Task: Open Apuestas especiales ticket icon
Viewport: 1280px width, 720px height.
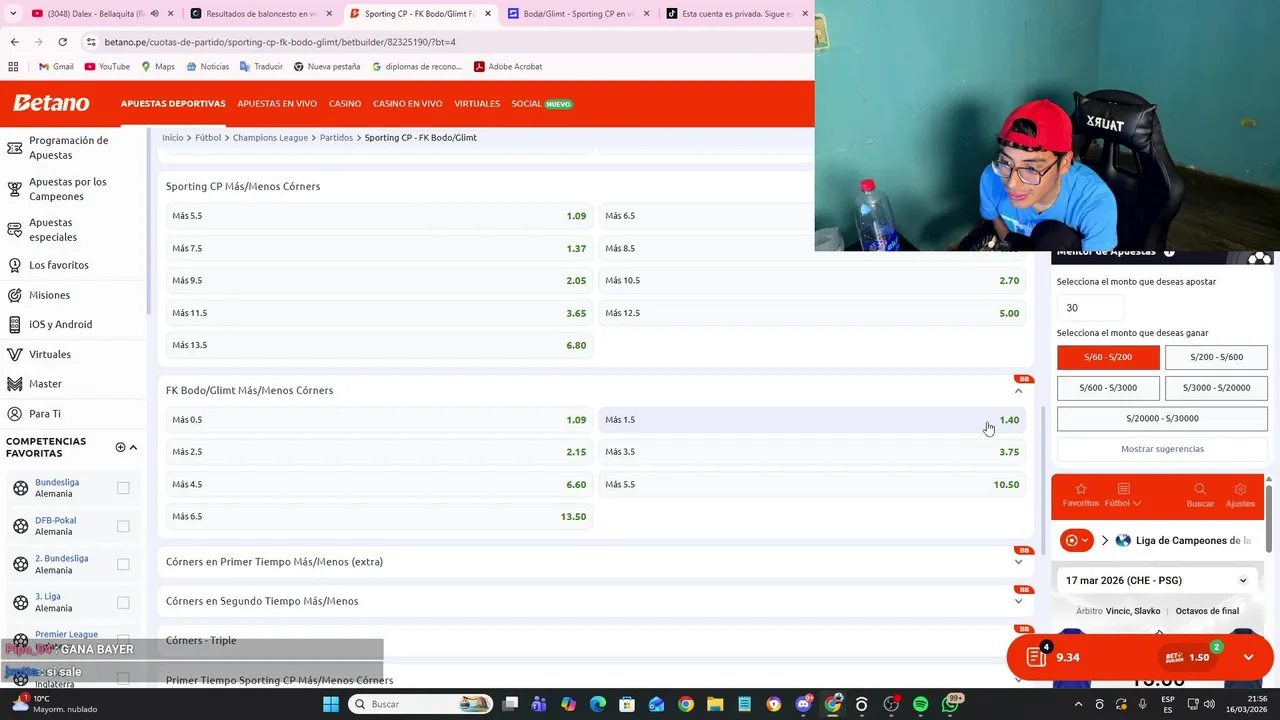Action: [14, 230]
